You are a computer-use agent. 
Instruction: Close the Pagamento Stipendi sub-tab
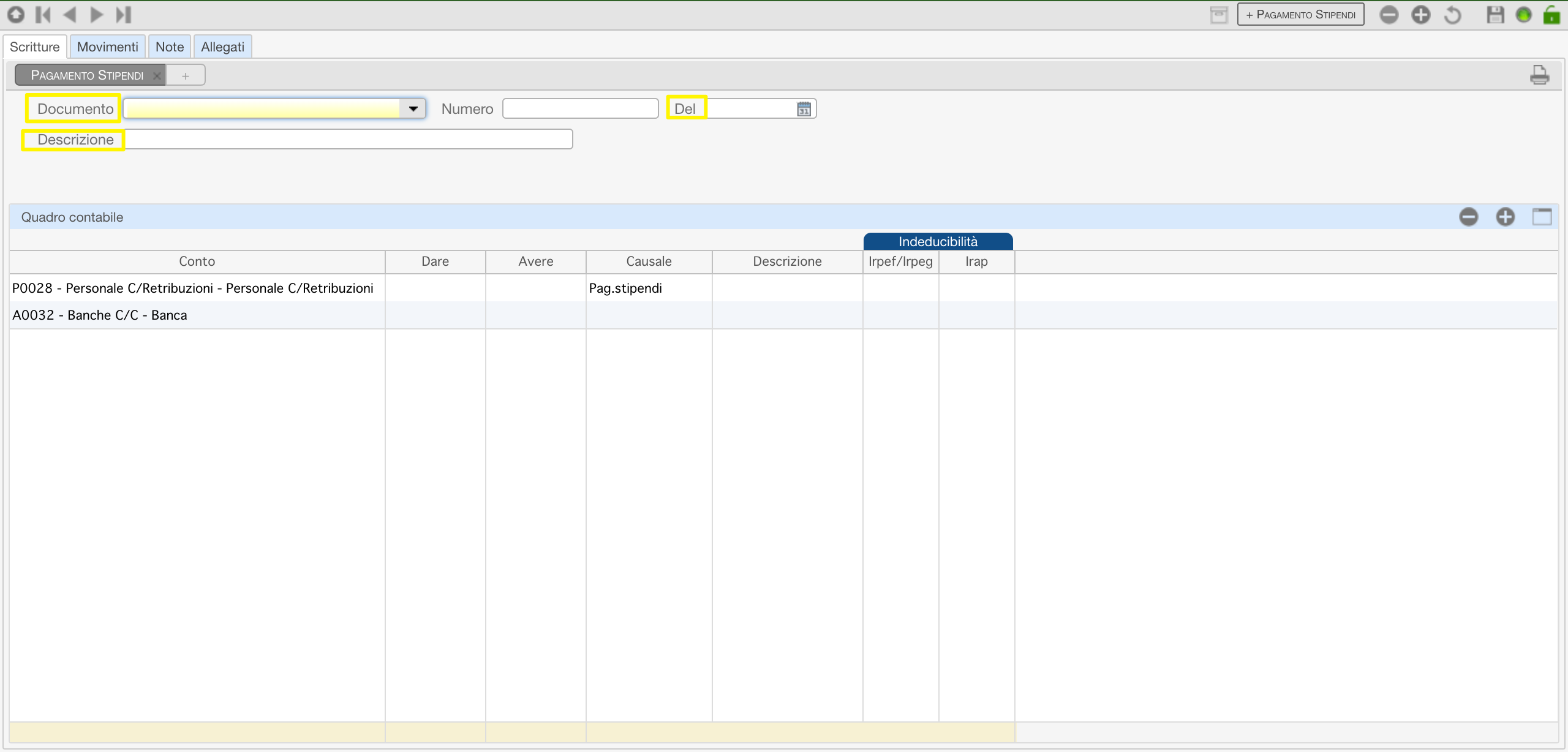tap(157, 75)
